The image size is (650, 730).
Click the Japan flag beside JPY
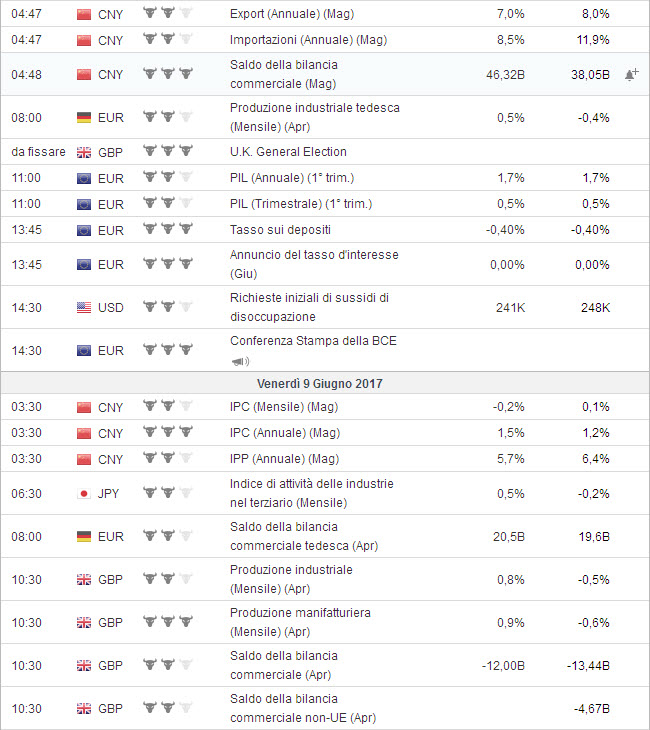click(84, 493)
